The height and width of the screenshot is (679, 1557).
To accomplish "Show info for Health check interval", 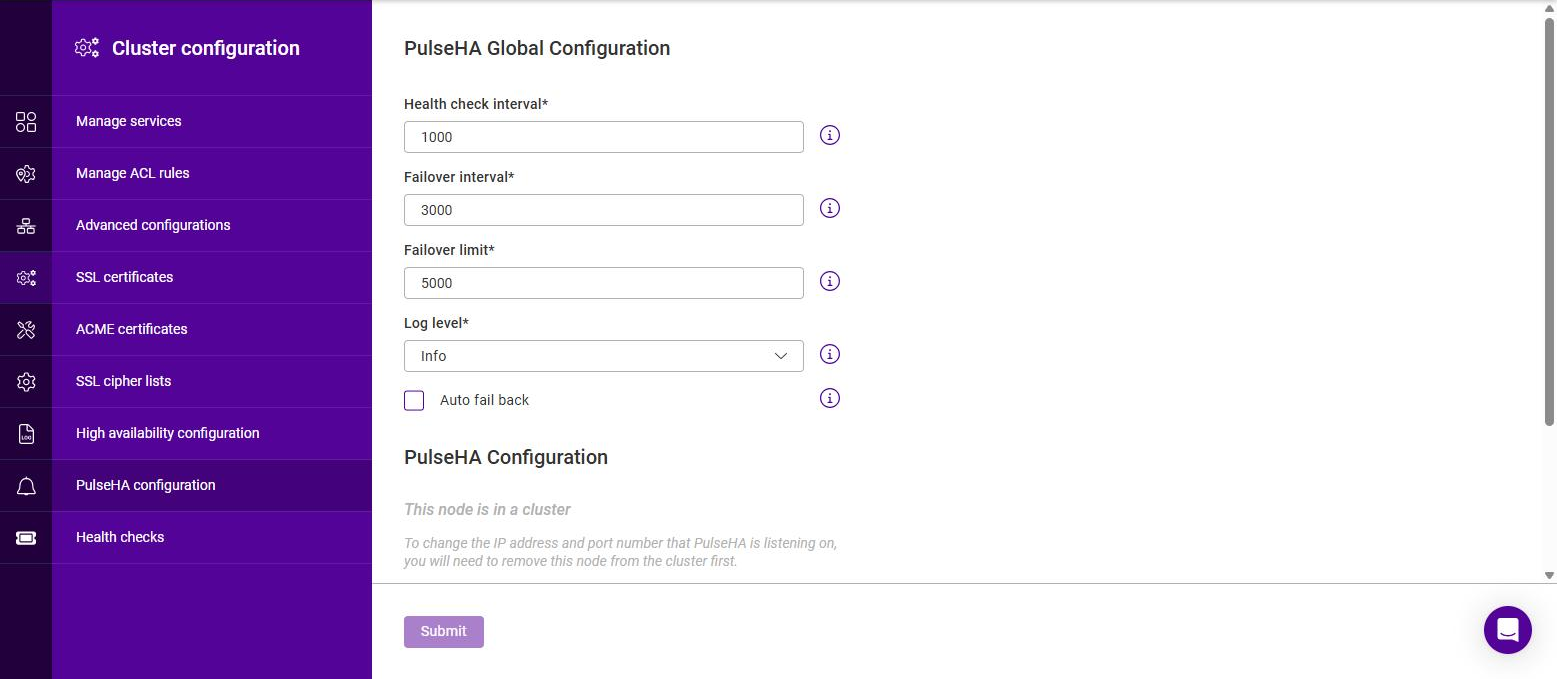I will [x=829, y=135].
